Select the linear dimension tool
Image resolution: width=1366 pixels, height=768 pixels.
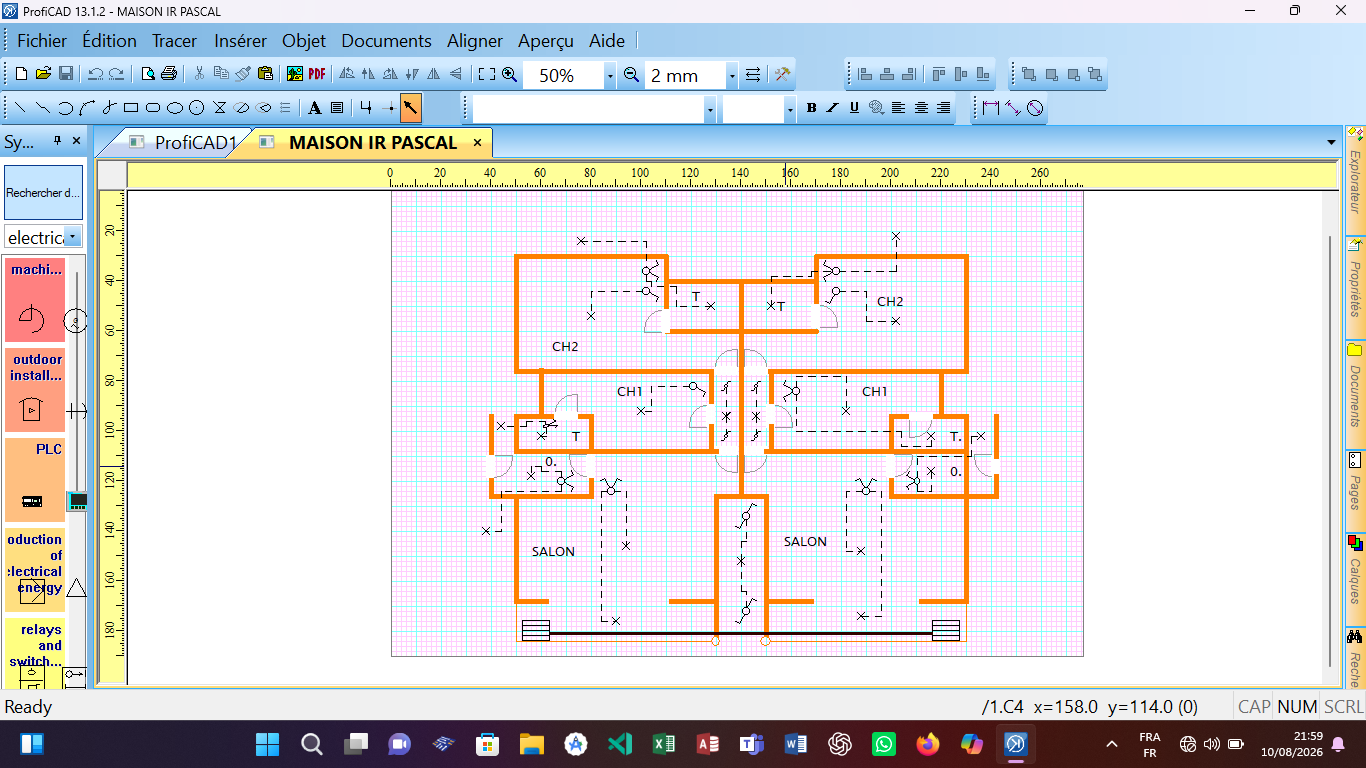tap(991, 108)
